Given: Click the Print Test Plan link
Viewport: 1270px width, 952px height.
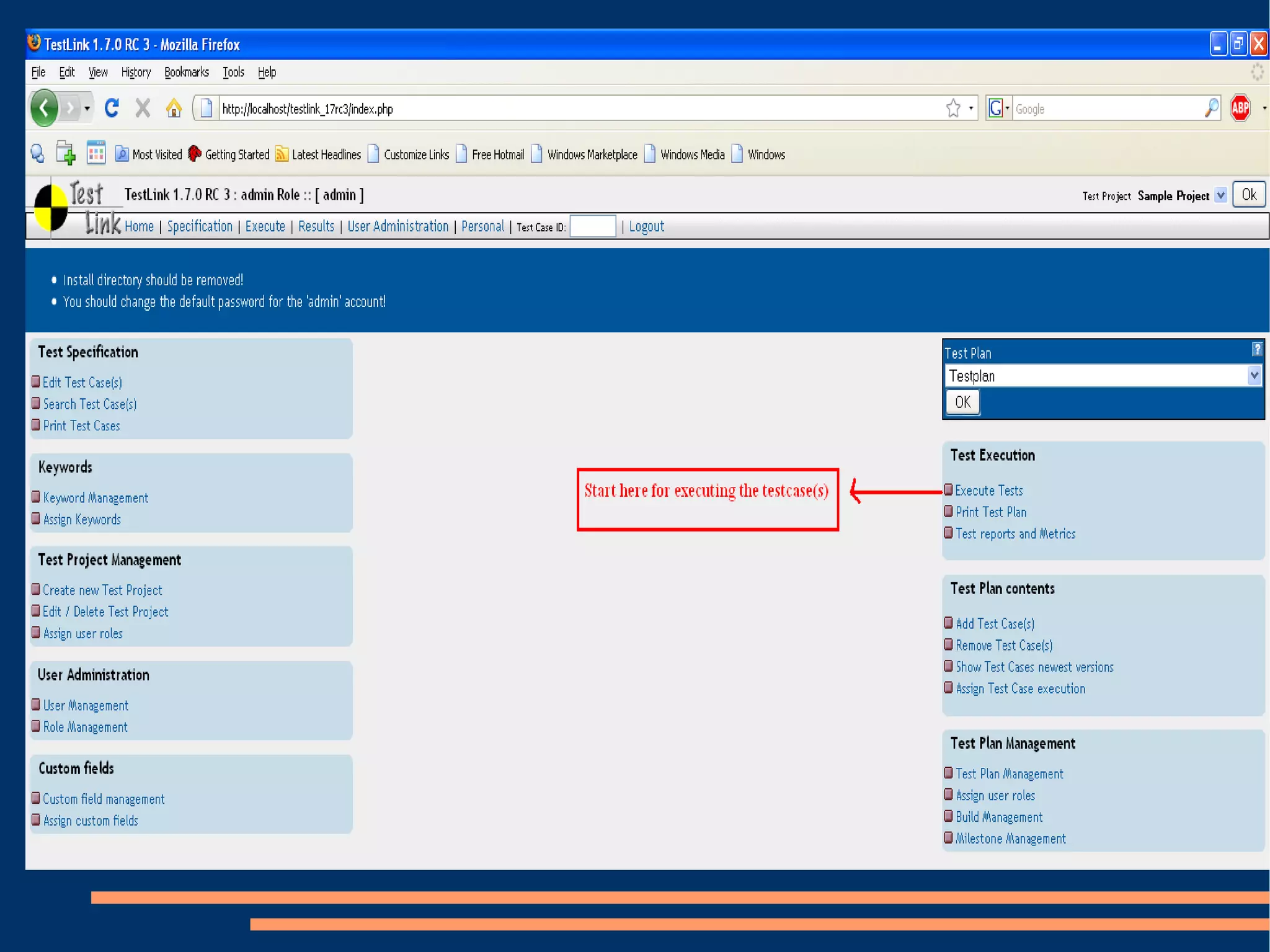Looking at the screenshot, I should (991, 512).
